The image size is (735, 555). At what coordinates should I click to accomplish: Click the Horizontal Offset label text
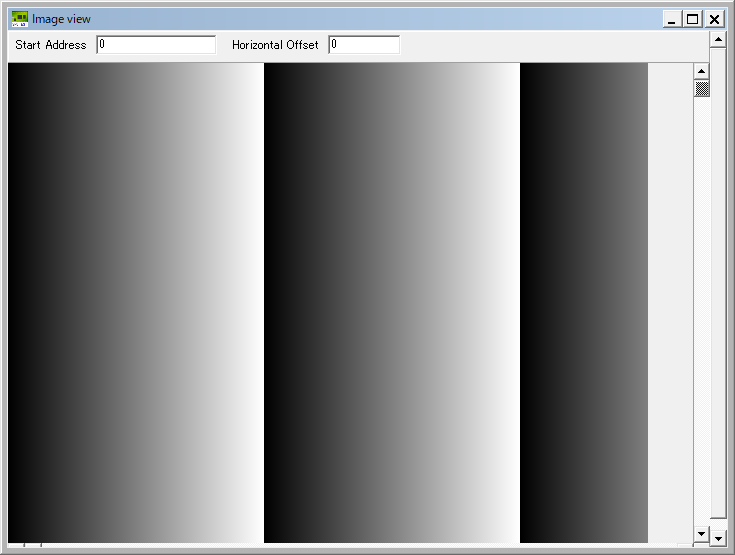275,45
